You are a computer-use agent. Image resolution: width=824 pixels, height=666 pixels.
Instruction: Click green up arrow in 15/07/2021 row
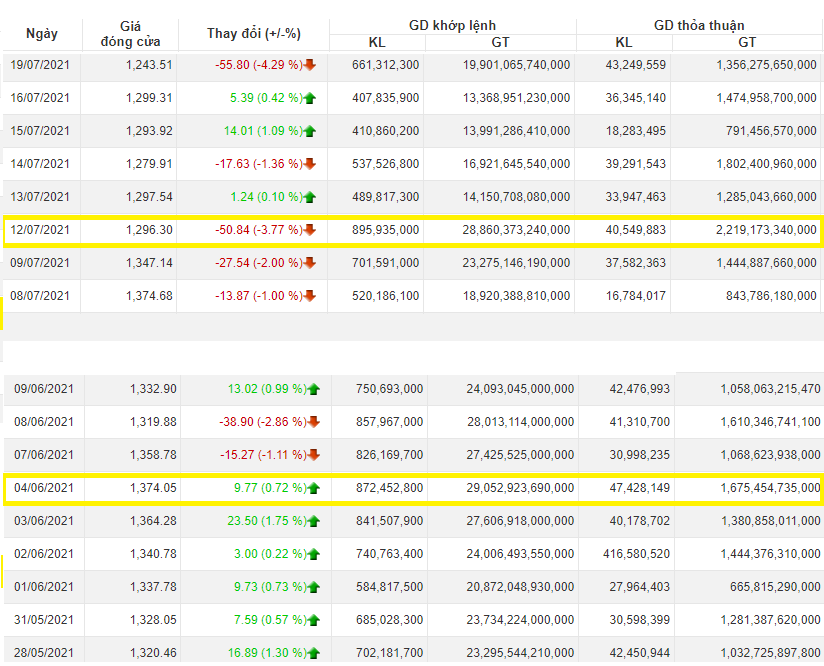(310, 131)
